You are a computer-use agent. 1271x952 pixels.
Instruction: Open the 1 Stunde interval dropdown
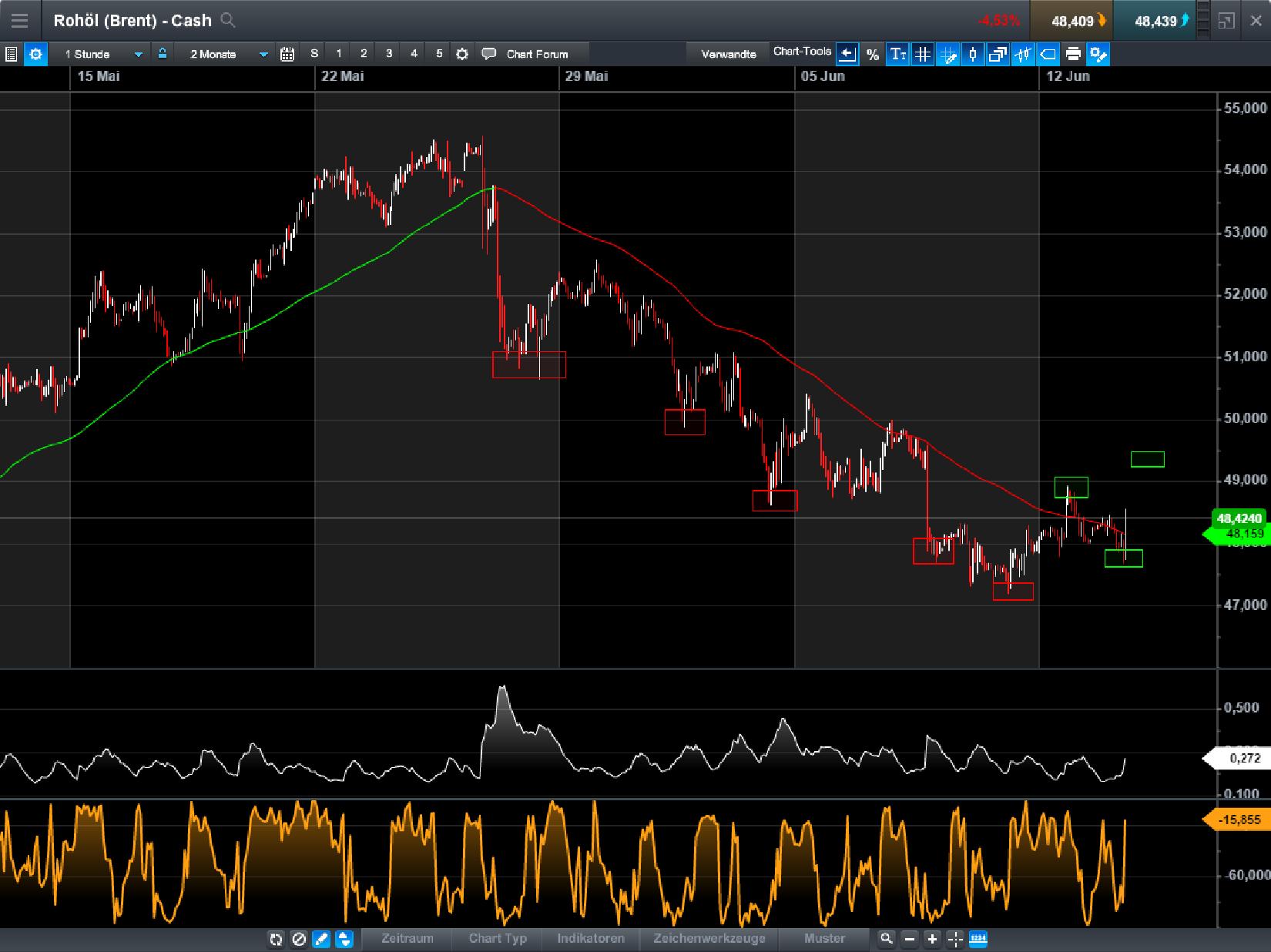pyautogui.click(x=138, y=54)
